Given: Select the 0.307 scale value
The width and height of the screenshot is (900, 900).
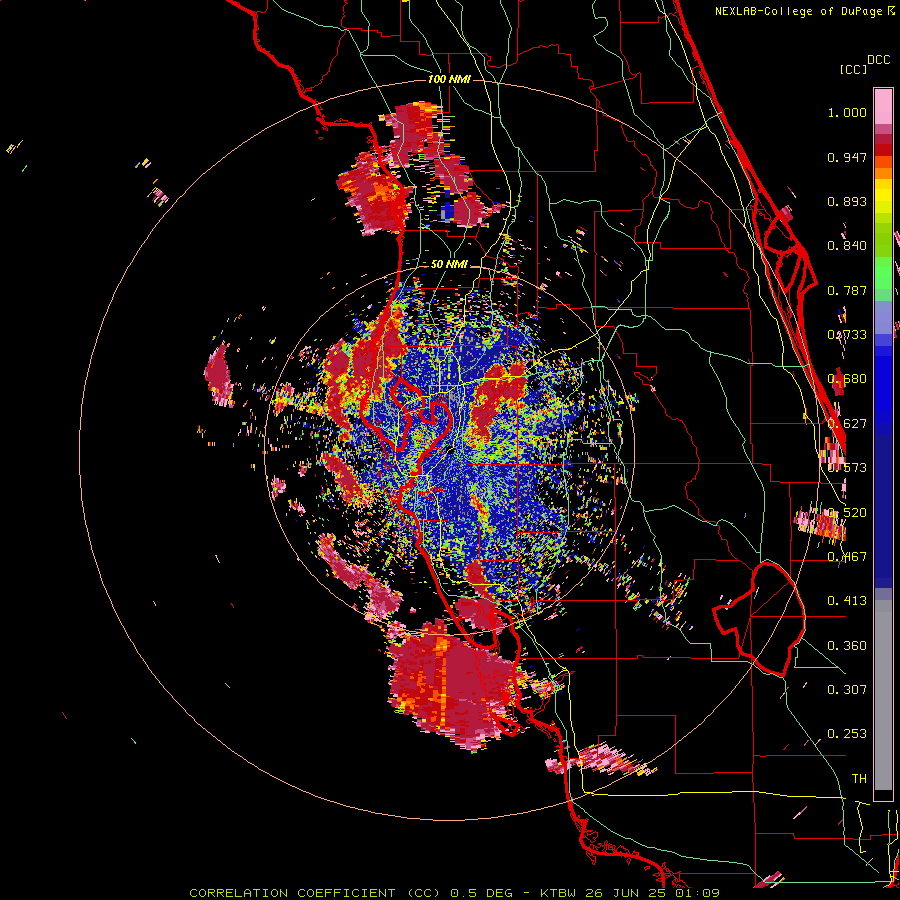Looking at the screenshot, I should tap(847, 689).
